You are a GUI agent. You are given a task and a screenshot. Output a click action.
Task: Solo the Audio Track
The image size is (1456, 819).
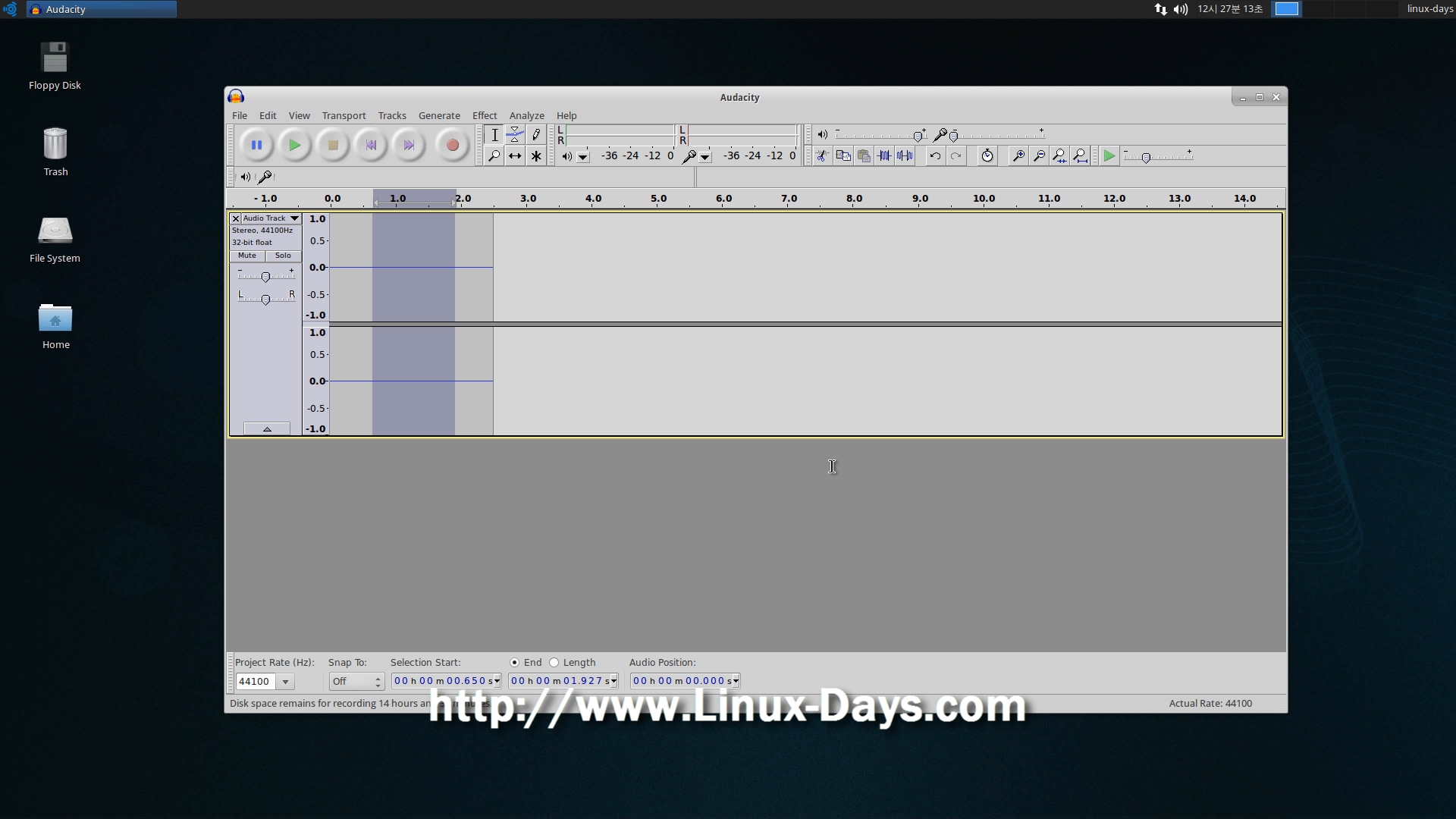[283, 256]
